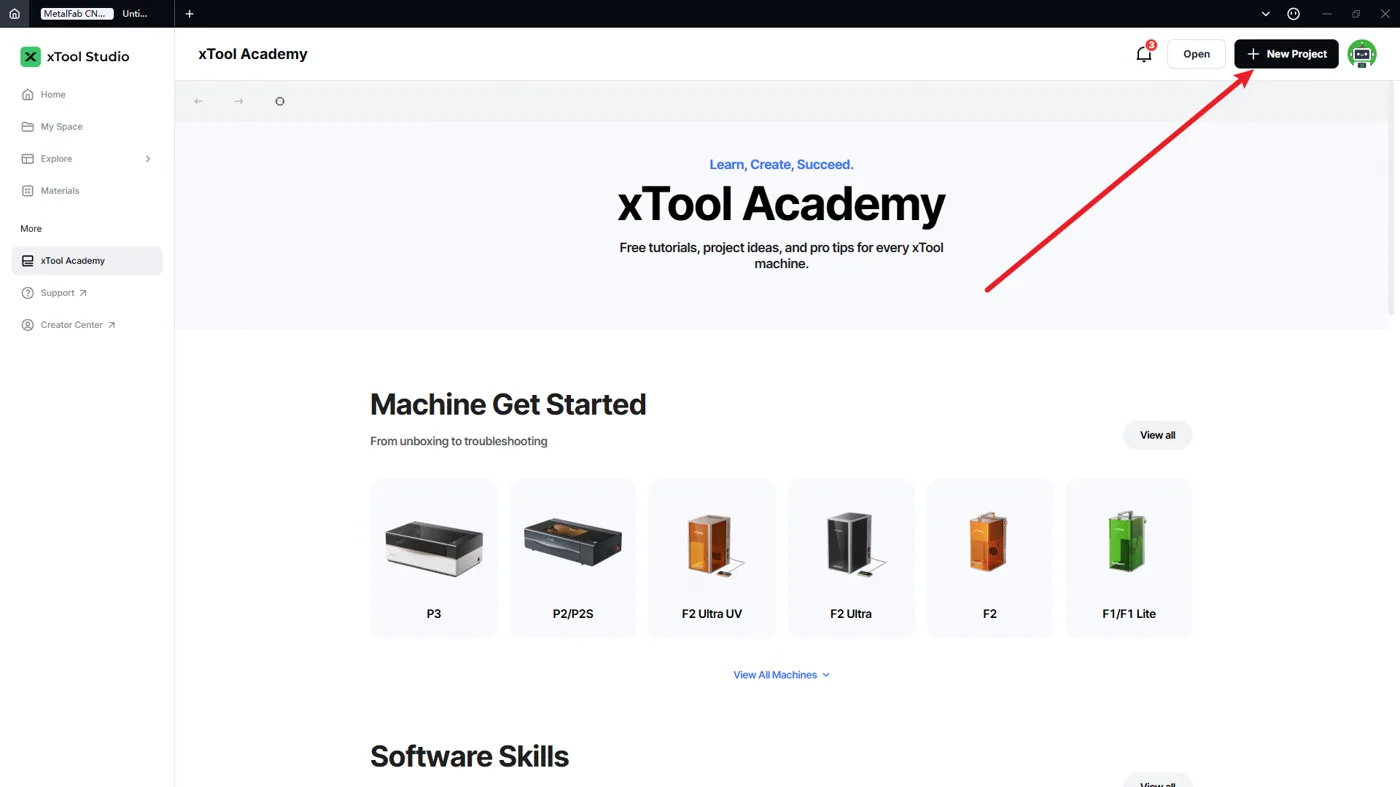Switch to the MetalFab CN tab
This screenshot has height=787, width=1400.
coord(77,14)
